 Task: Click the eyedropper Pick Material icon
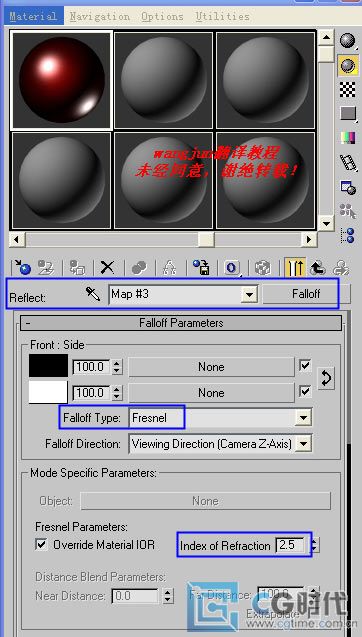[x=93, y=293]
